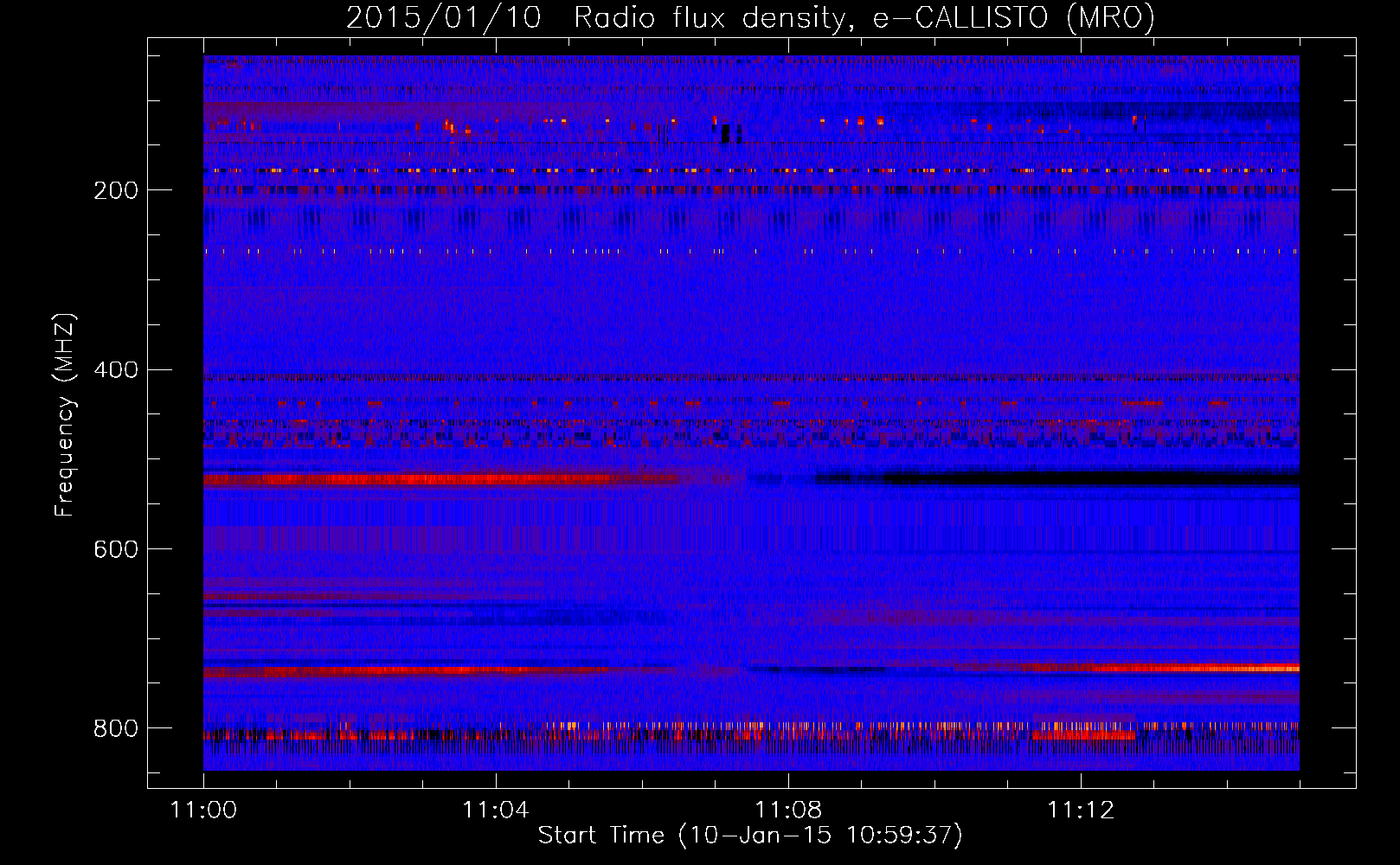
Task: Click the 800 frequency tick label
Action: [116, 728]
